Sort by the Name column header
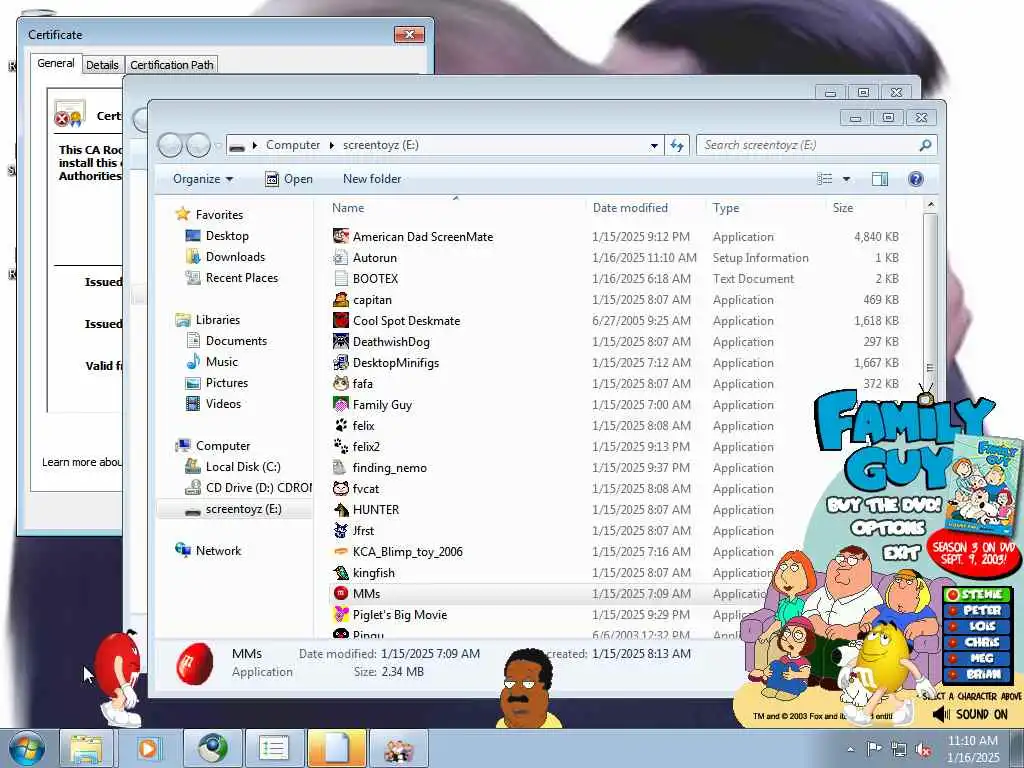This screenshot has height=768, width=1024. pyautogui.click(x=348, y=208)
